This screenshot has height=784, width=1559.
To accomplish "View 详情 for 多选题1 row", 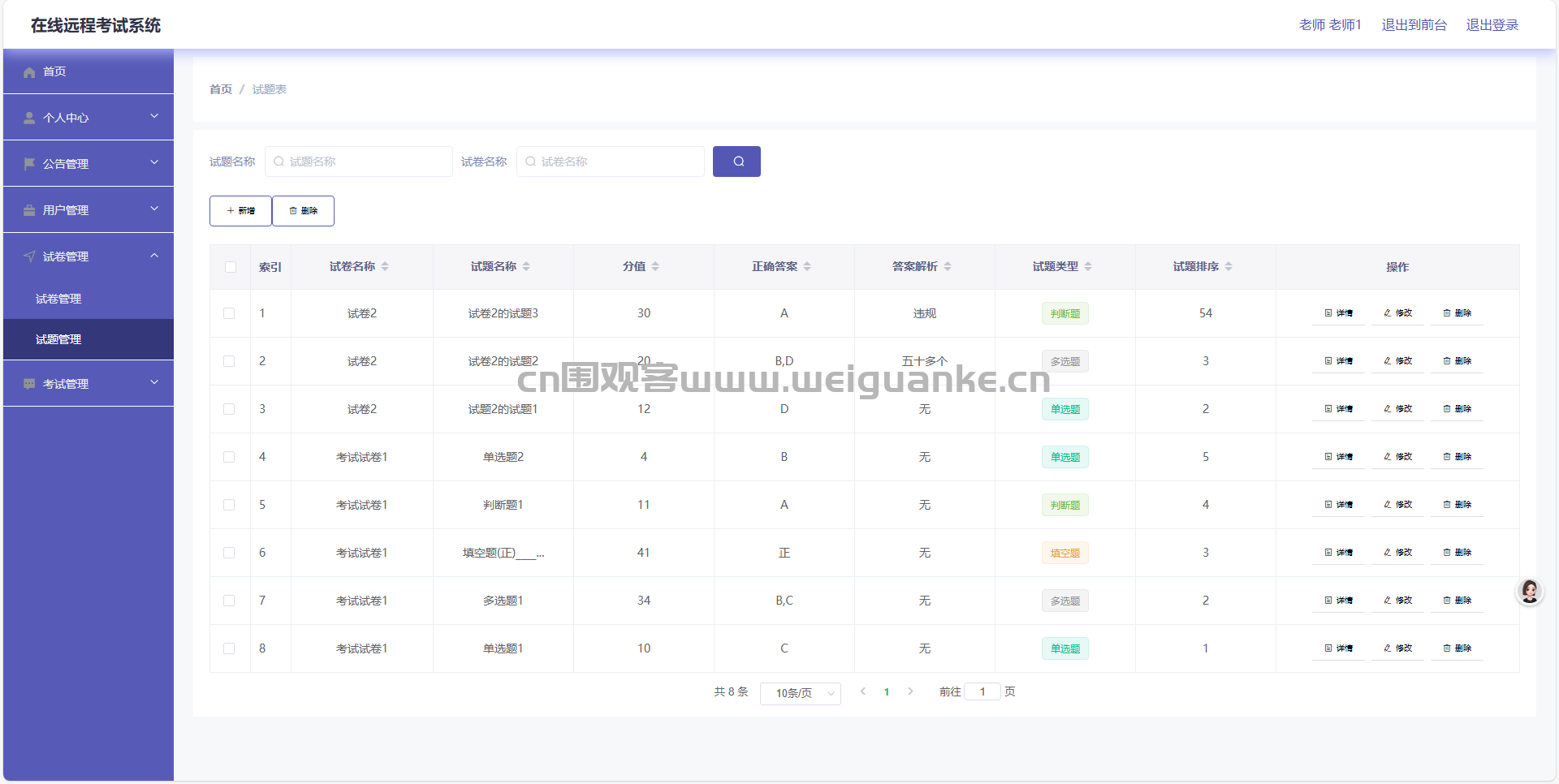I will coord(1338,601).
